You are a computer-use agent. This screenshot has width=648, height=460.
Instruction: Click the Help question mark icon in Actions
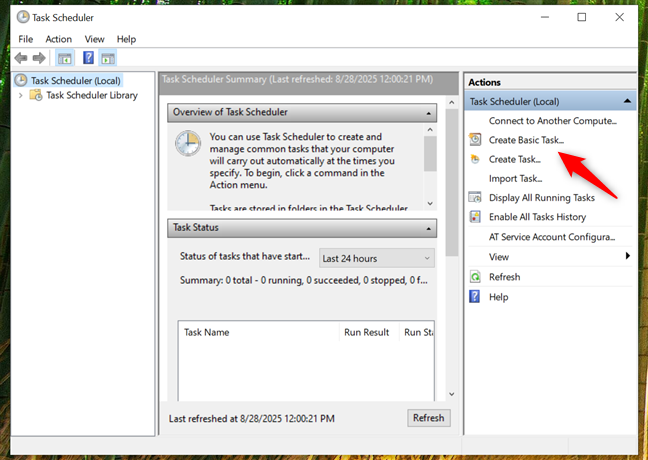click(475, 296)
